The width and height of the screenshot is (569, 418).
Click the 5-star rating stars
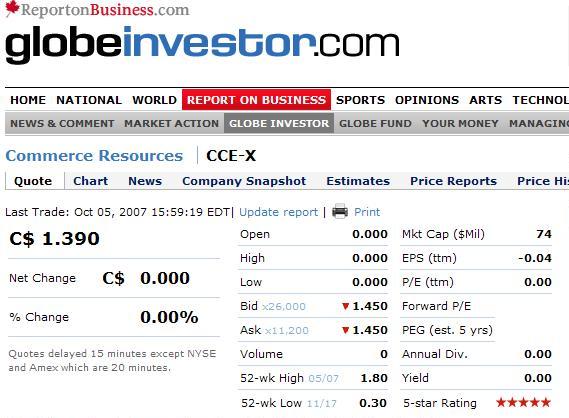pyautogui.click(x=523, y=402)
